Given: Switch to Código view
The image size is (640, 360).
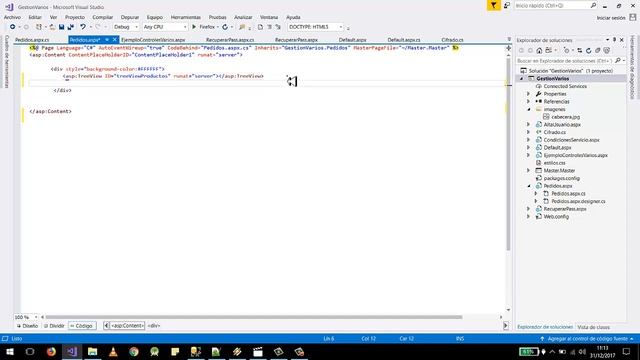Looking at the screenshot, I should click(82, 326).
